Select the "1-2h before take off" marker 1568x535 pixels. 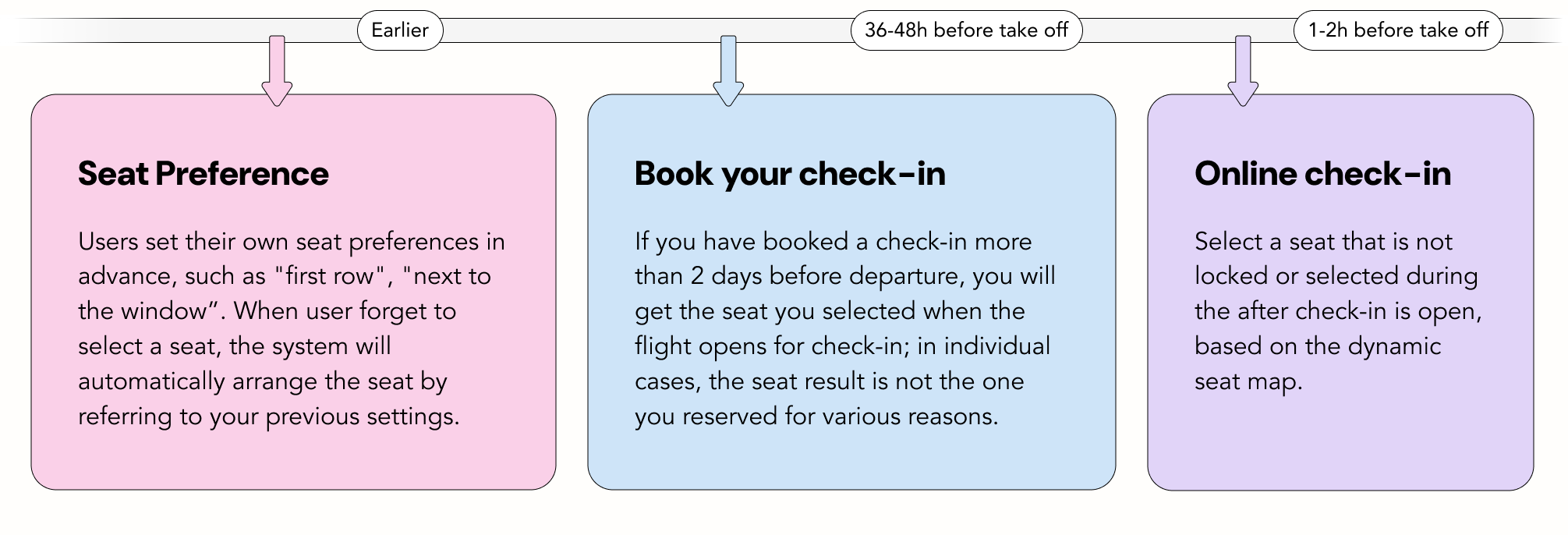click(1397, 30)
